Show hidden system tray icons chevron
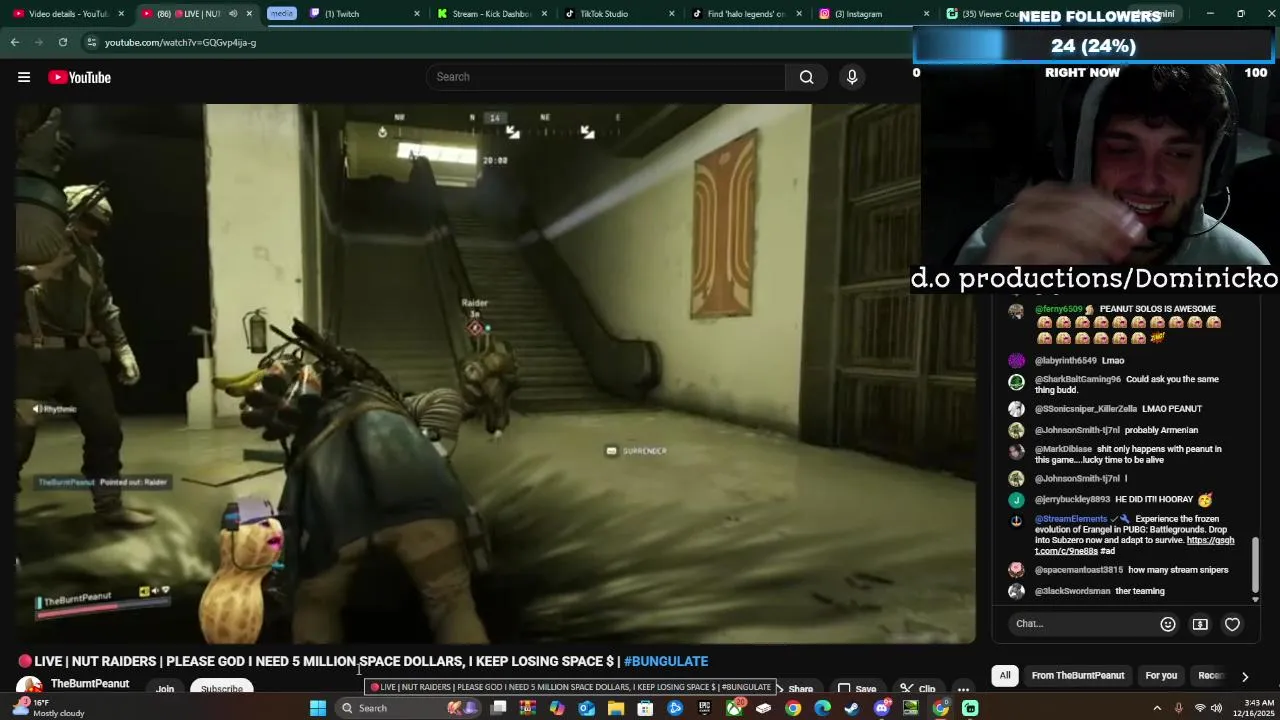Viewport: 1280px width, 720px height. [x=1157, y=708]
